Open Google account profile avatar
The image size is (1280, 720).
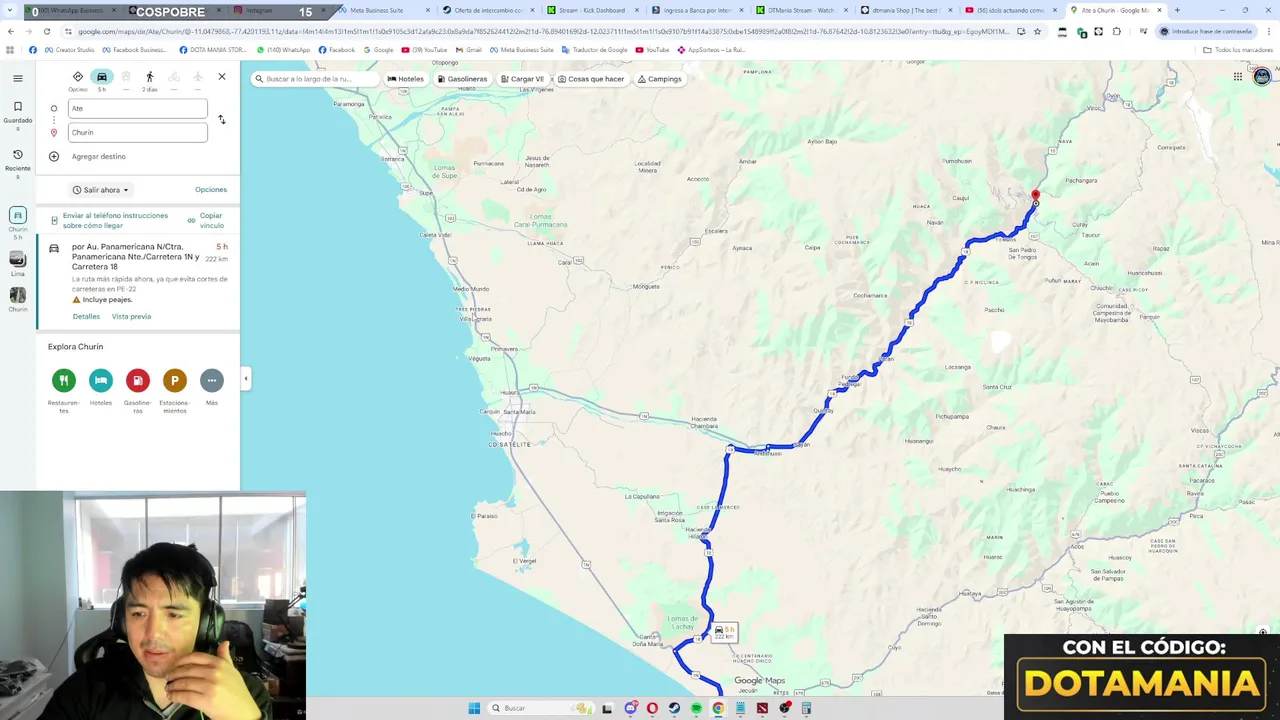click(x=1262, y=77)
